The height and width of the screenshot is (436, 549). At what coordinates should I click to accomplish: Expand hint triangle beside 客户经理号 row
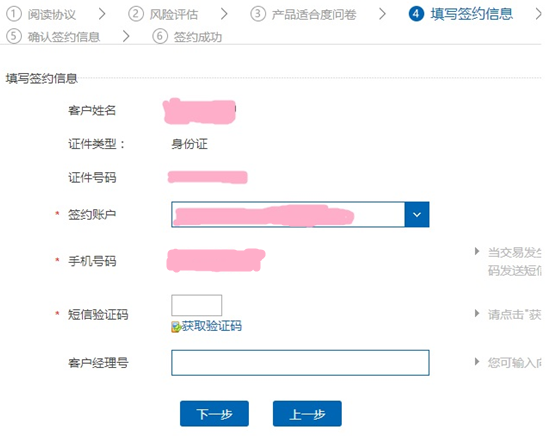(477, 361)
